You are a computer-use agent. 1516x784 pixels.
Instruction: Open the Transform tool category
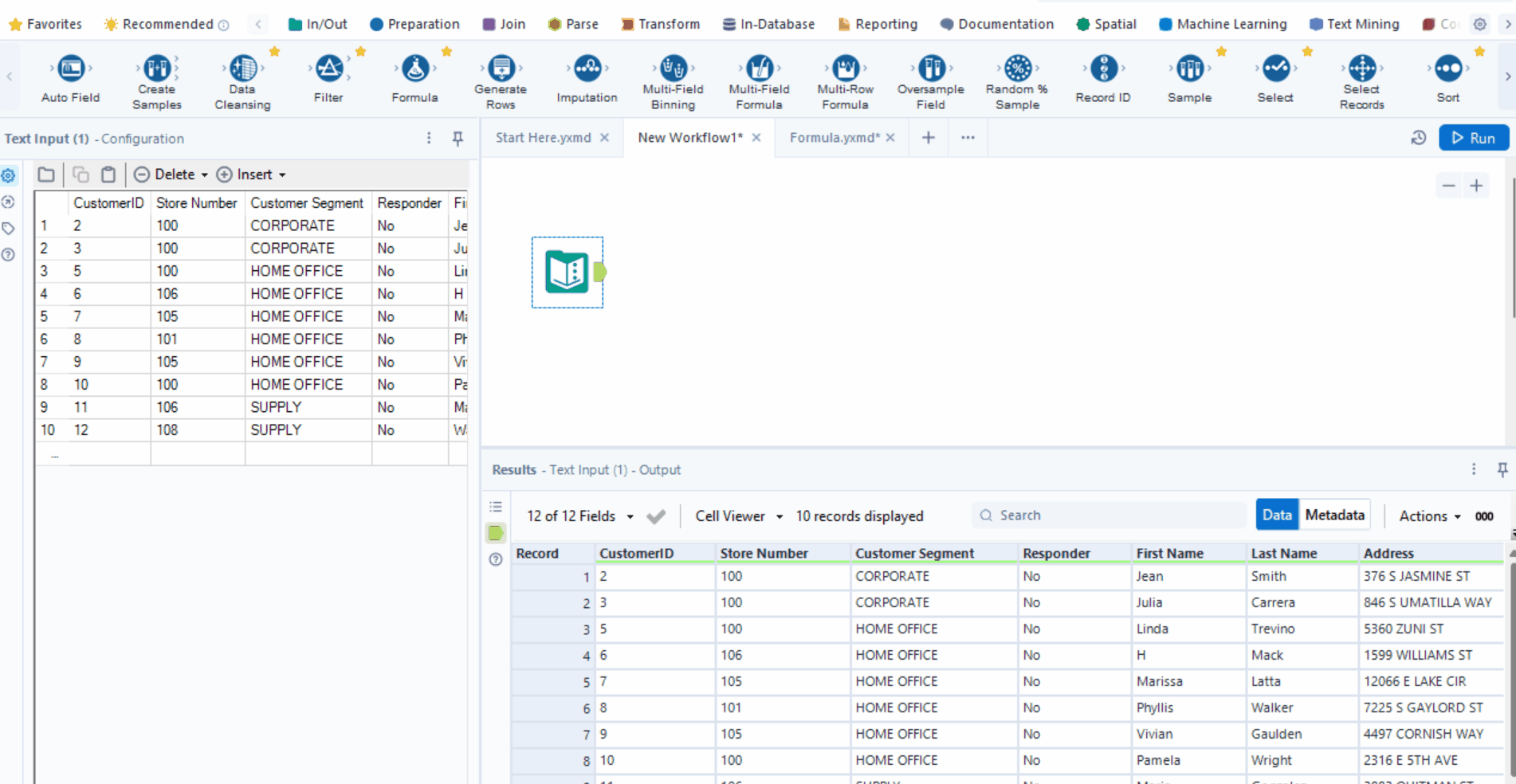pyautogui.click(x=661, y=24)
